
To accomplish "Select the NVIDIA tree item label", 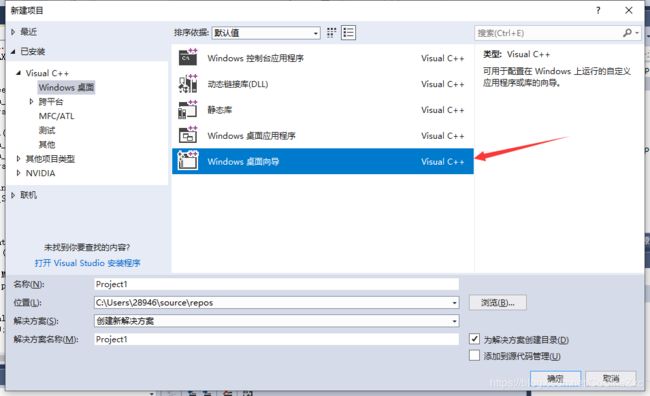I will (x=40, y=173).
